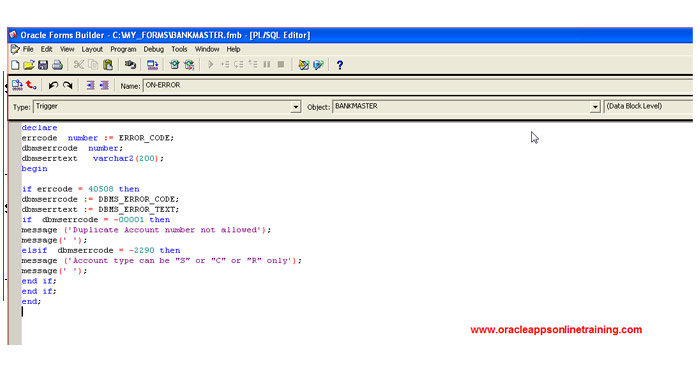Click the Cut scissors icon
Viewport: 700px width, 370px height.
tap(79, 65)
